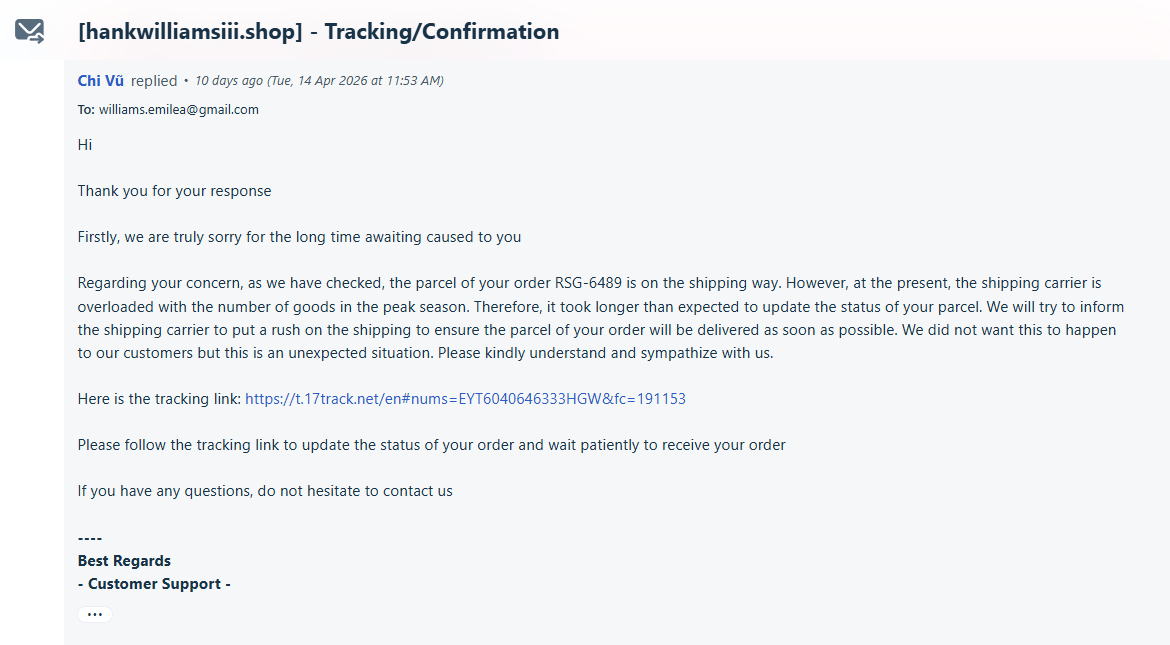Viewport: 1170px width, 645px height.
Task: Click the "To:" field label
Action: click(x=86, y=109)
